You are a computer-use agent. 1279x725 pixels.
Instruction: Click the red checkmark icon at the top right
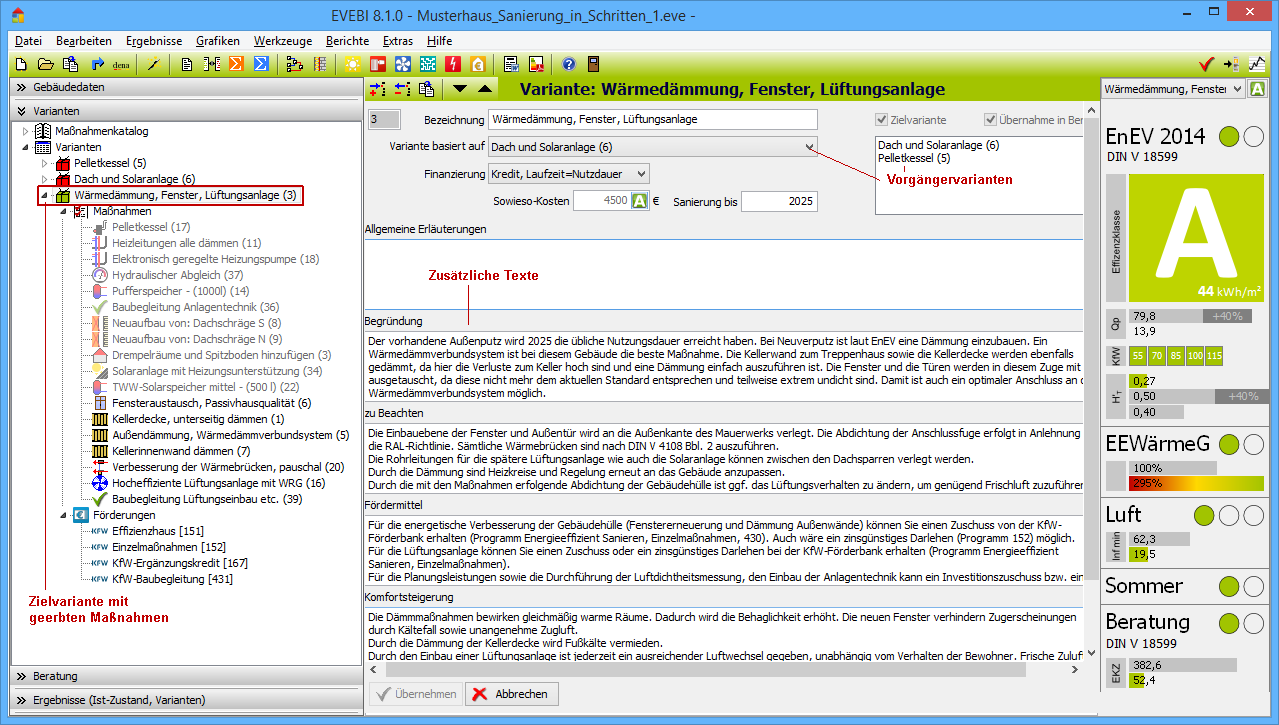click(x=1206, y=64)
